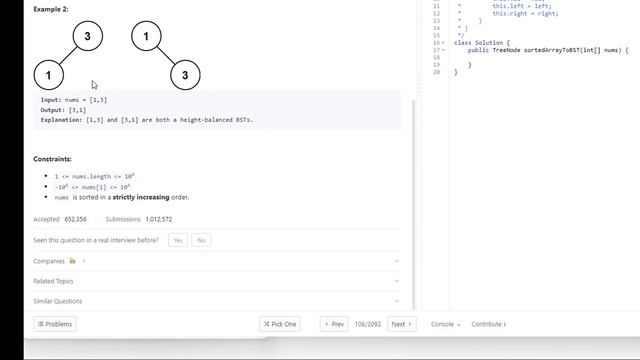Click the Pick One random problem button
Image resolution: width=640 pixels, height=360 pixels.
click(x=280, y=324)
